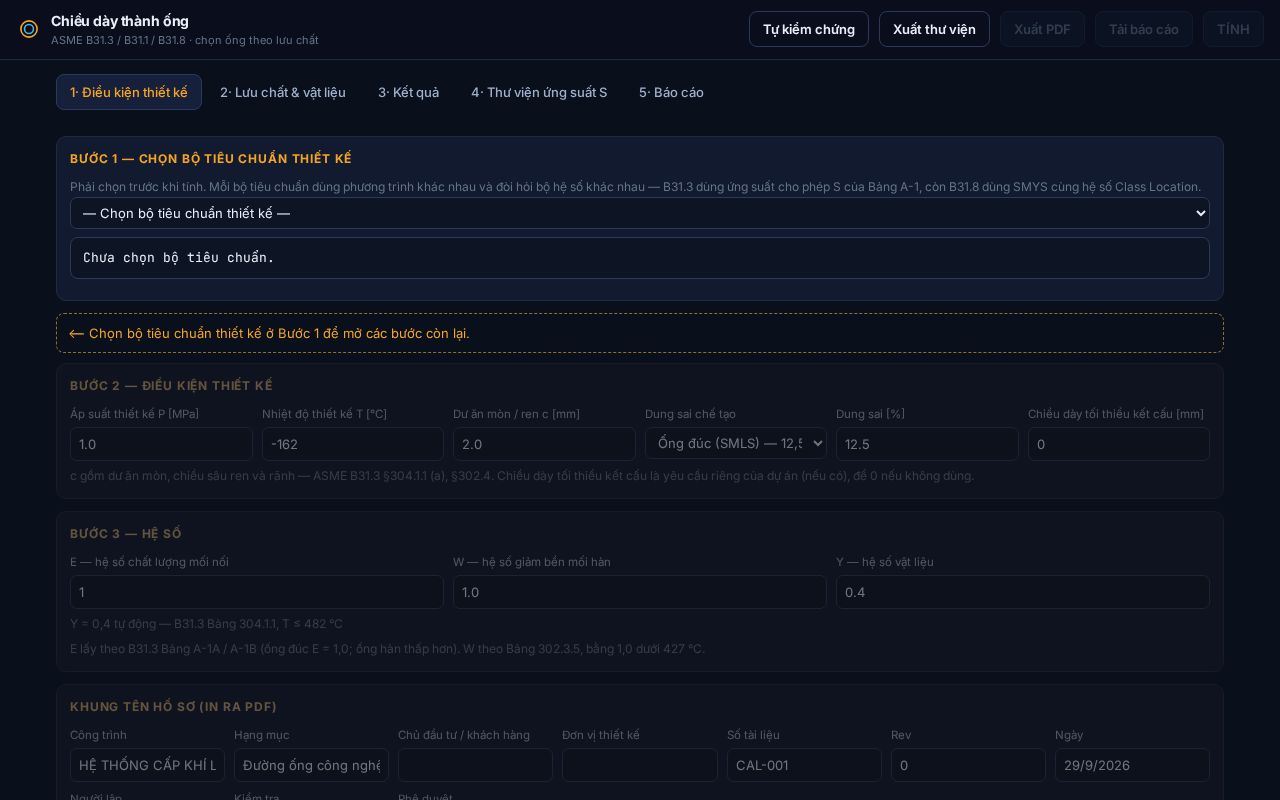Select the W hệ số giảm bền mối hàn field
1280x800 pixels.
pos(640,592)
